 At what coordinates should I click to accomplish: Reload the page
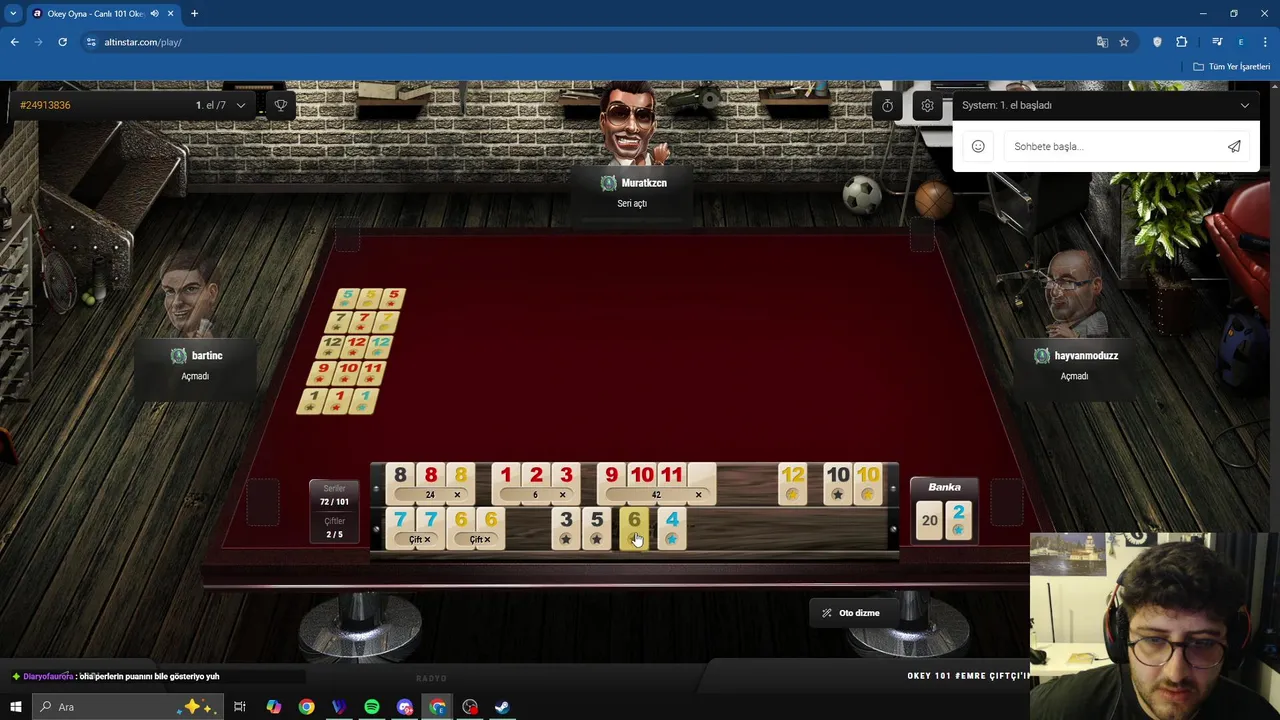point(62,42)
